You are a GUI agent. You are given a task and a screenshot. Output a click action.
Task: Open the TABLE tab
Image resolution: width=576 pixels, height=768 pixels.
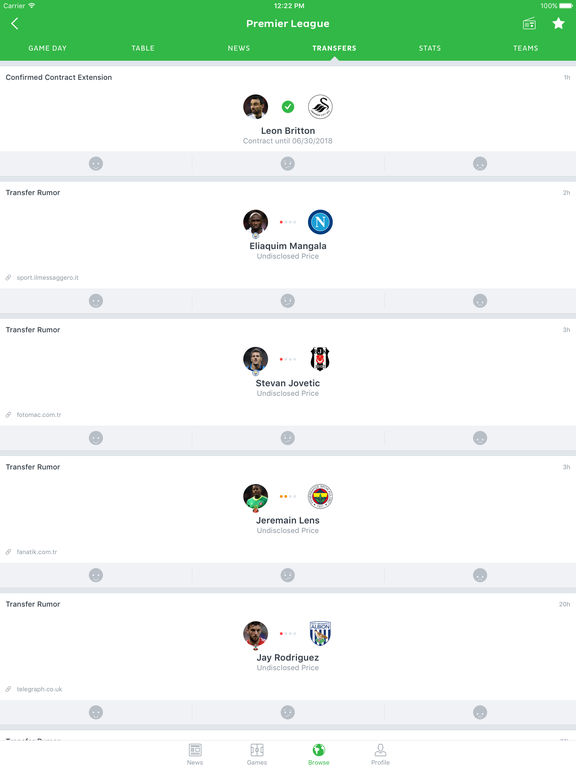pyautogui.click(x=143, y=48)
